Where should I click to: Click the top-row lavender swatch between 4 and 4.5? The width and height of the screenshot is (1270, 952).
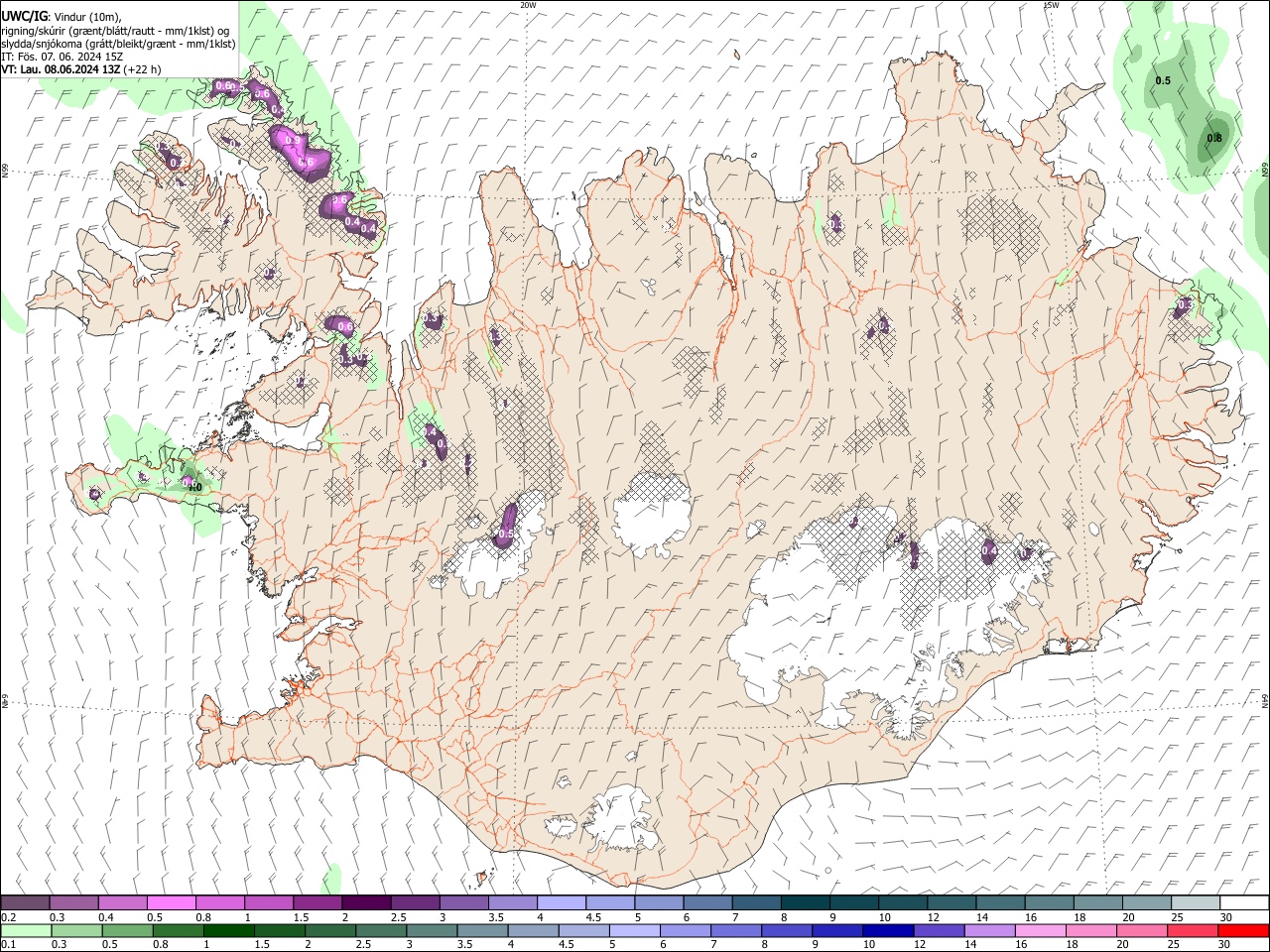pyautogui.click(x=561, y=902)
